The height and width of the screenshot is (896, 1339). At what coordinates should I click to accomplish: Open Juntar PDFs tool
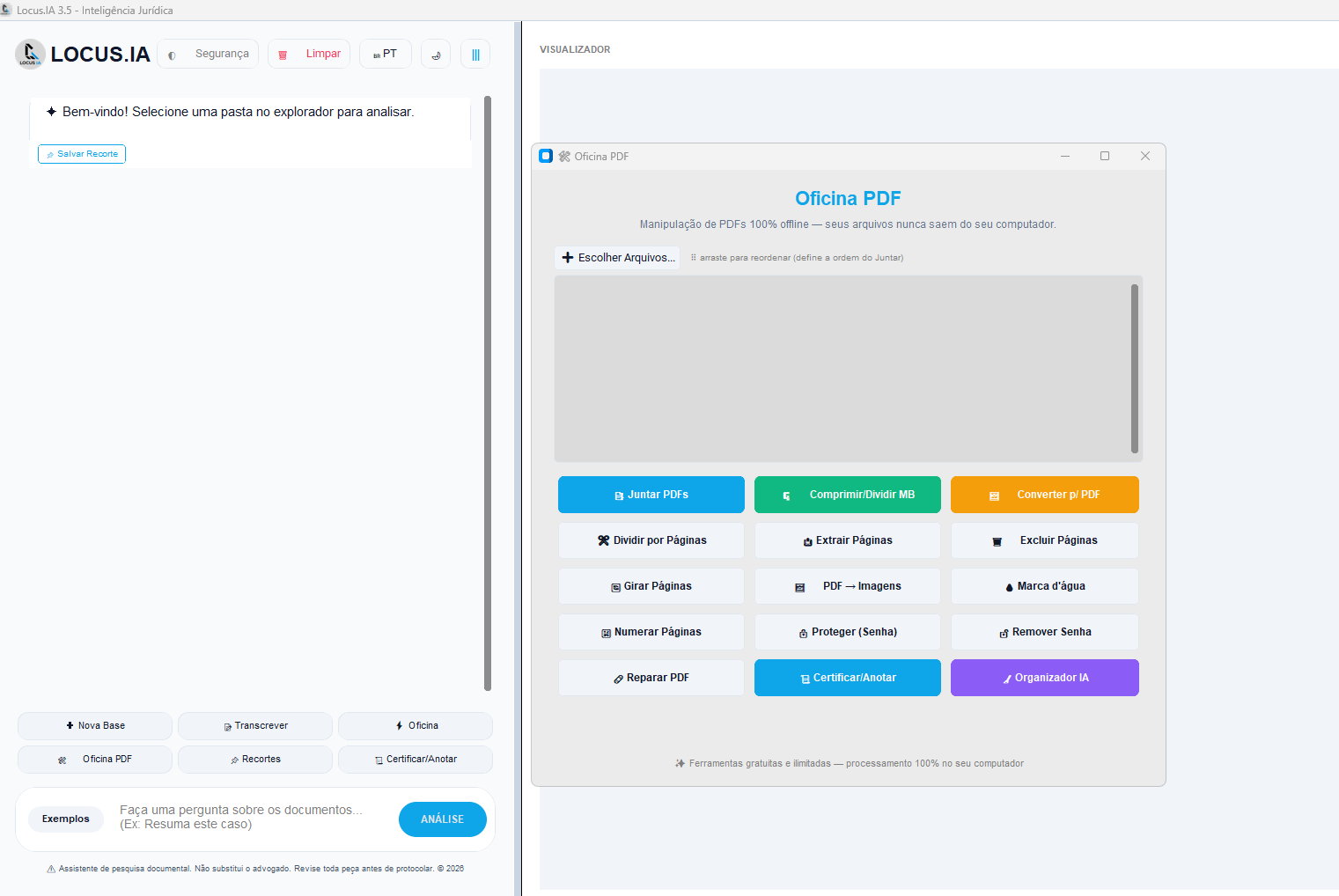point(651,495)
